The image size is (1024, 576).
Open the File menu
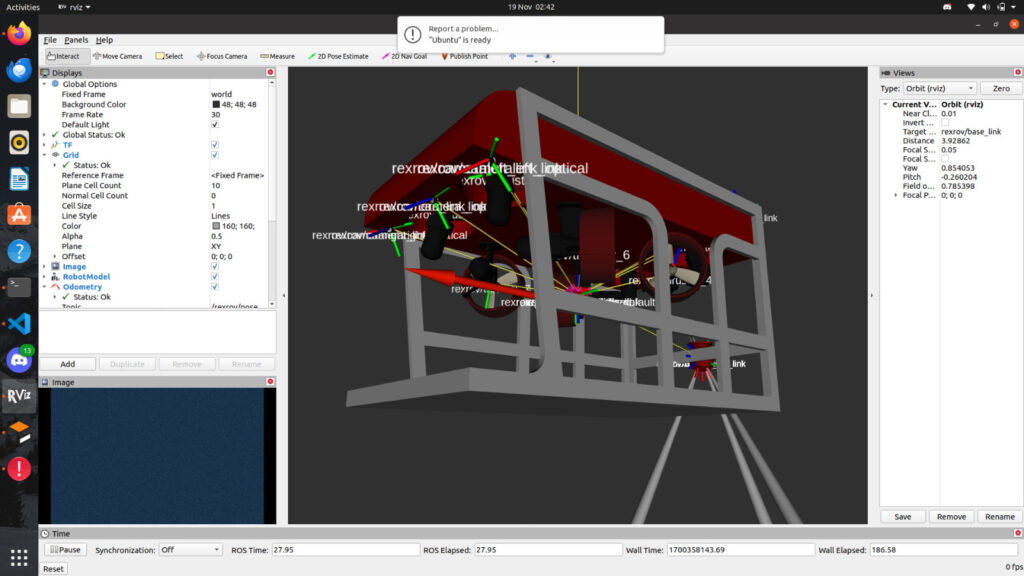click(50, 40)
